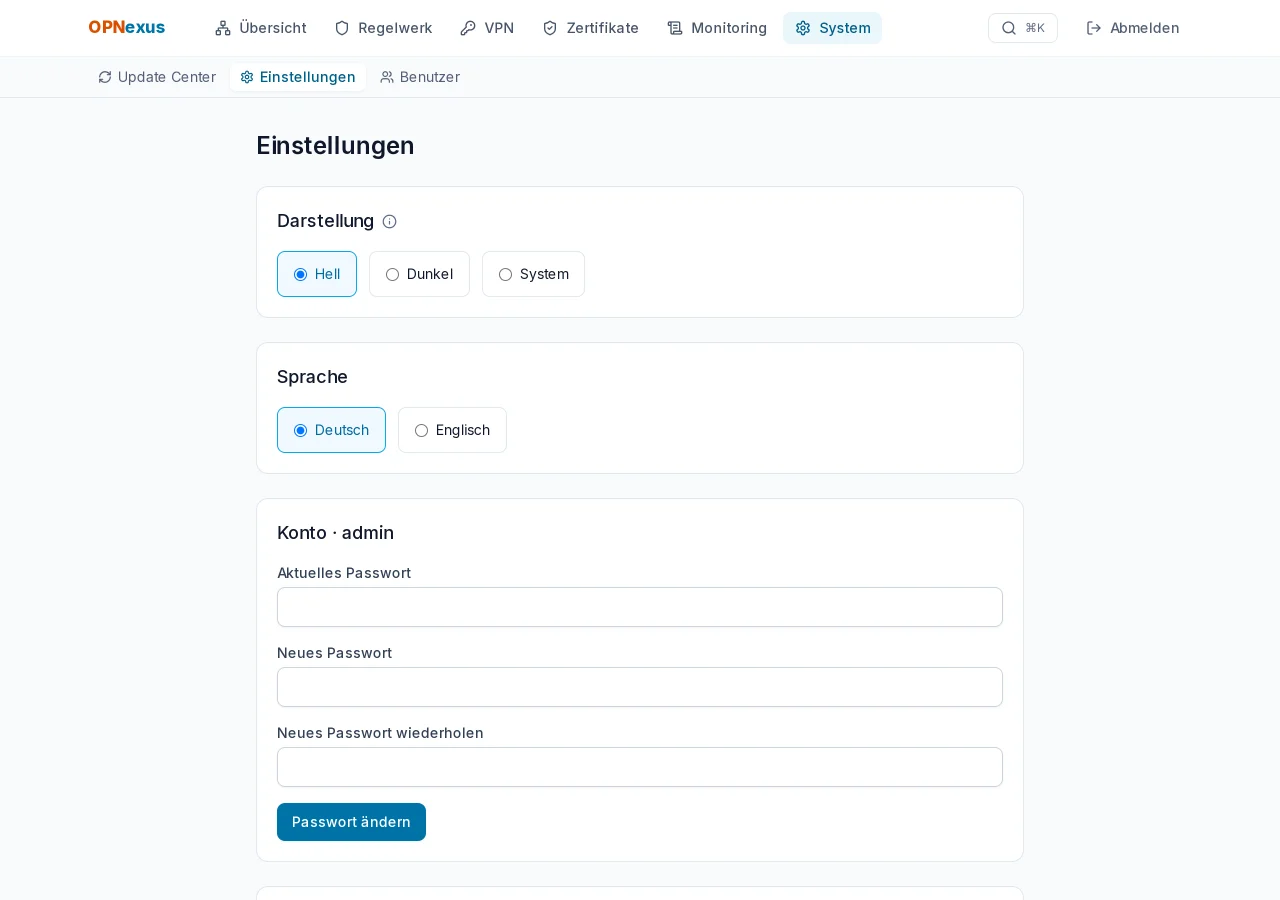Focus the Neues Passwort field

point(640,687)
